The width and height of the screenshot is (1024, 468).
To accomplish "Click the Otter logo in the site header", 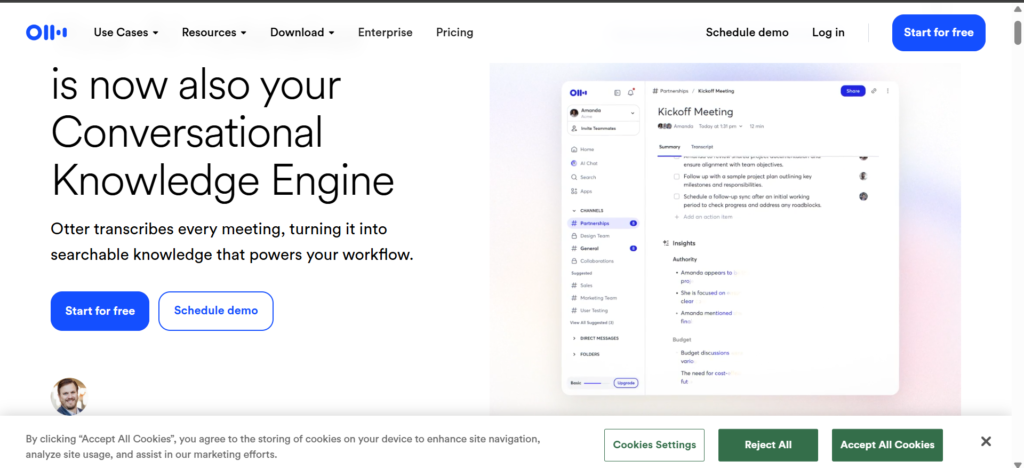I will tap(46, 32).
